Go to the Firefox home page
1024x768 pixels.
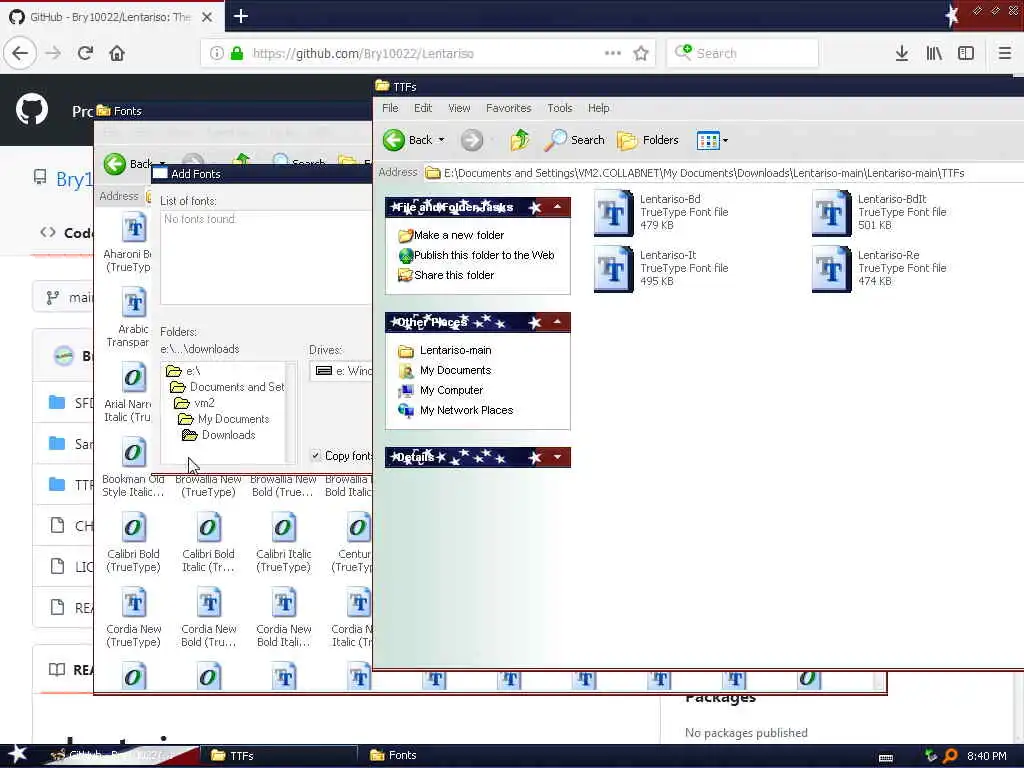click(117, 53)
